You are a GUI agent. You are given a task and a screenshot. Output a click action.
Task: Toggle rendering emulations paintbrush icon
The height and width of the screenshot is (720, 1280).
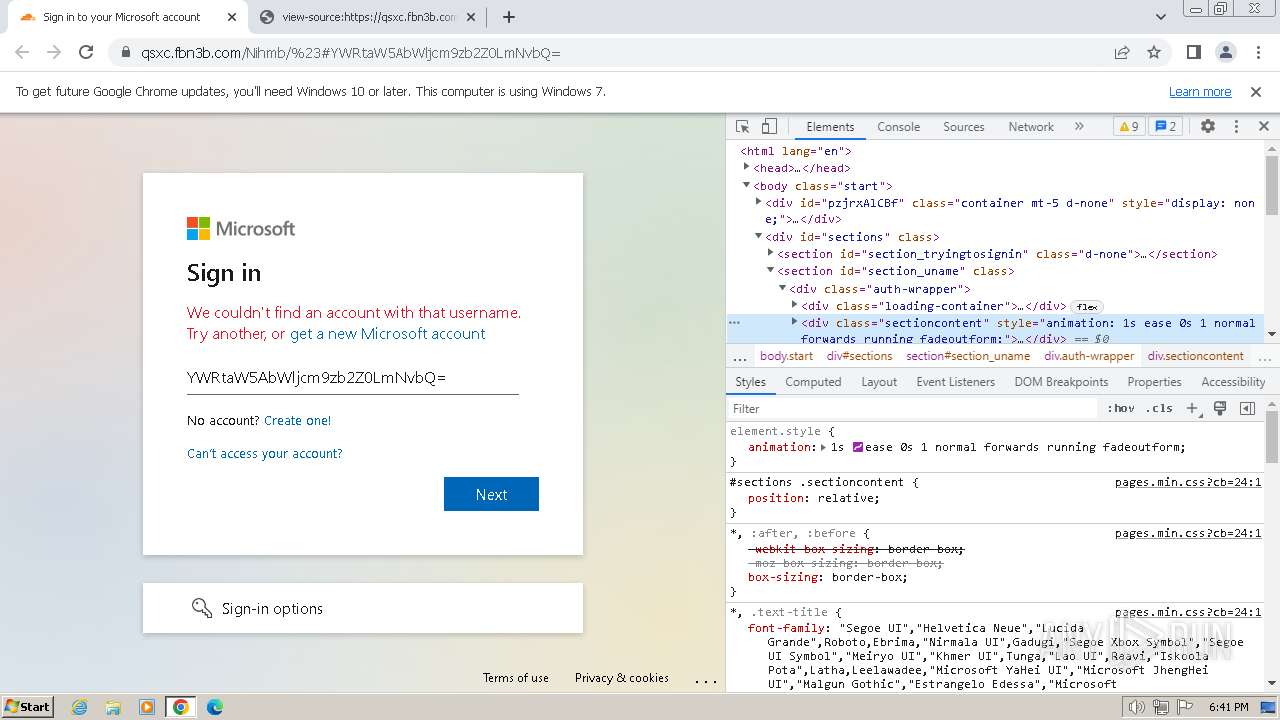click(x=1220, y=408)
